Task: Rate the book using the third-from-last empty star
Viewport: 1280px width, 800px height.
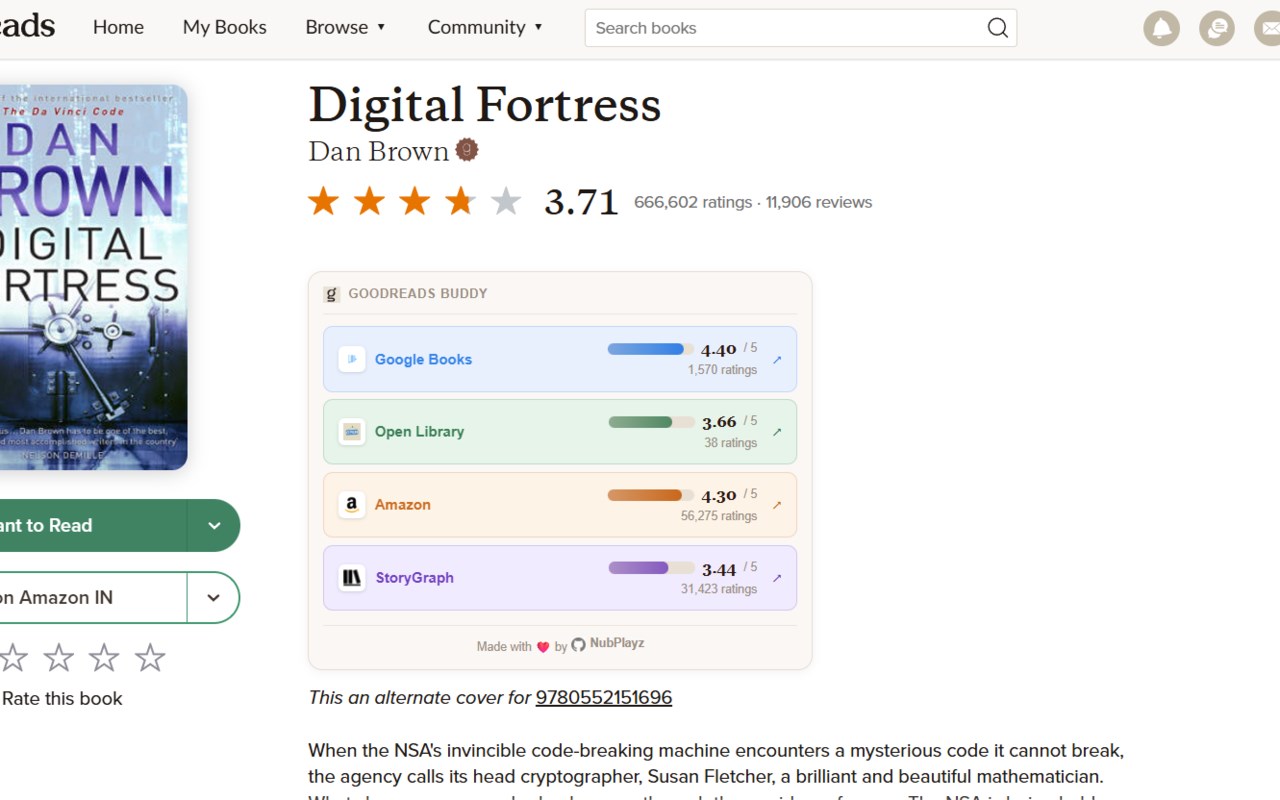Action: click(59, 658)
